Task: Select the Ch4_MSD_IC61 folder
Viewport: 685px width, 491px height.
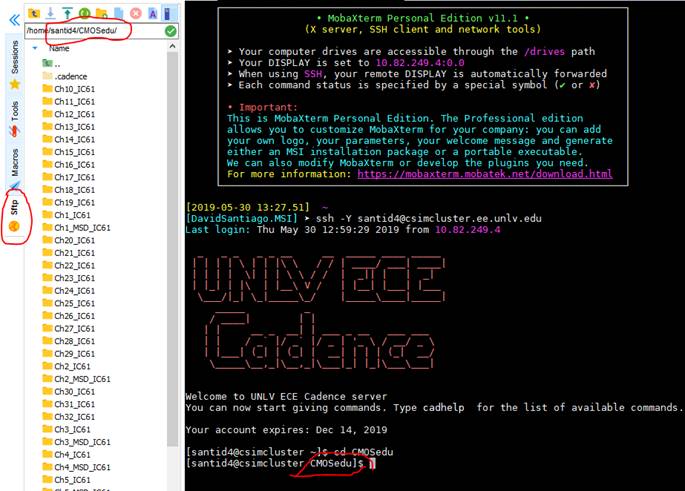Action: [76, 467]
